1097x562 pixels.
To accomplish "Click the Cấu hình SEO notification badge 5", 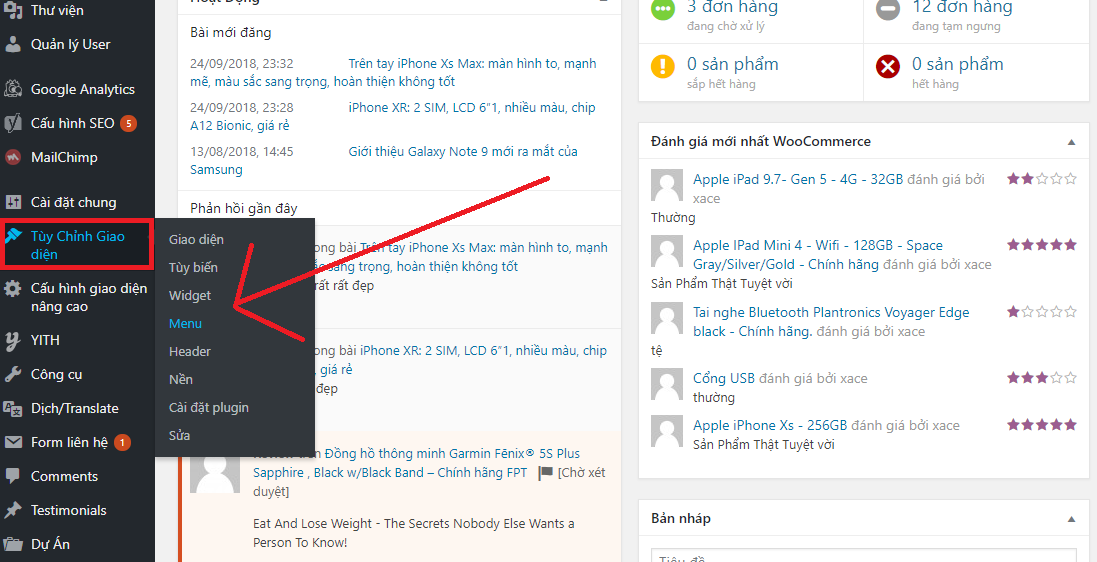I will (x=128, y=124).
